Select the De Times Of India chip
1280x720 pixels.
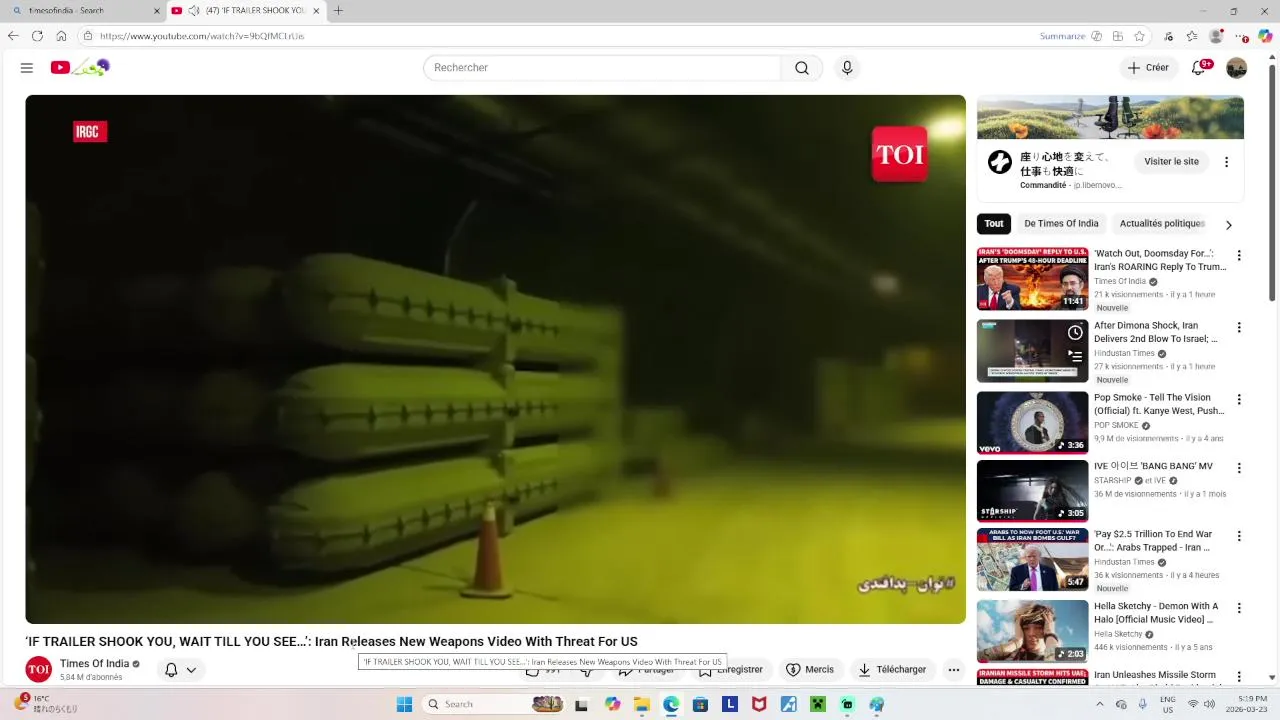pos(1061,224)
